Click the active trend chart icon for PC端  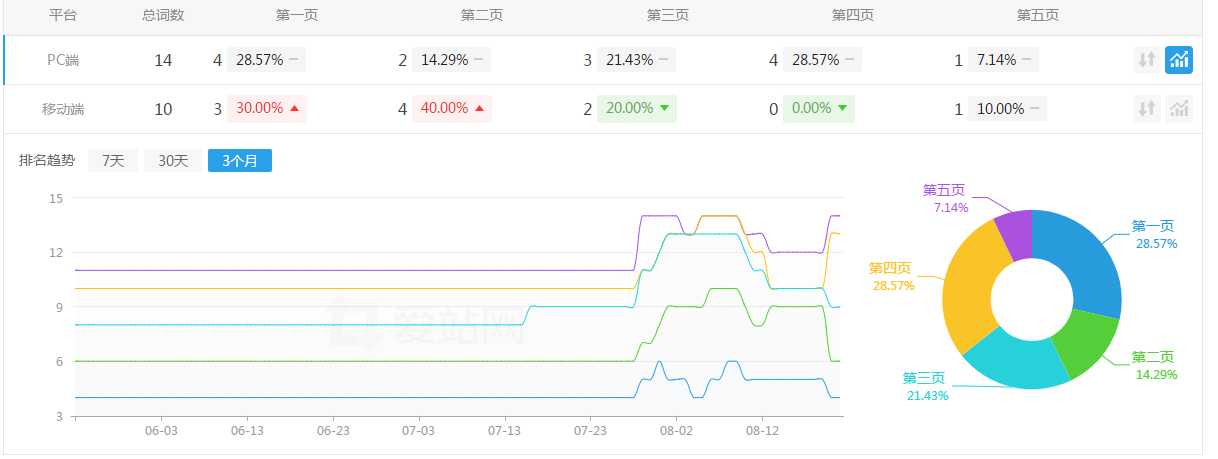click(1179, 60)
